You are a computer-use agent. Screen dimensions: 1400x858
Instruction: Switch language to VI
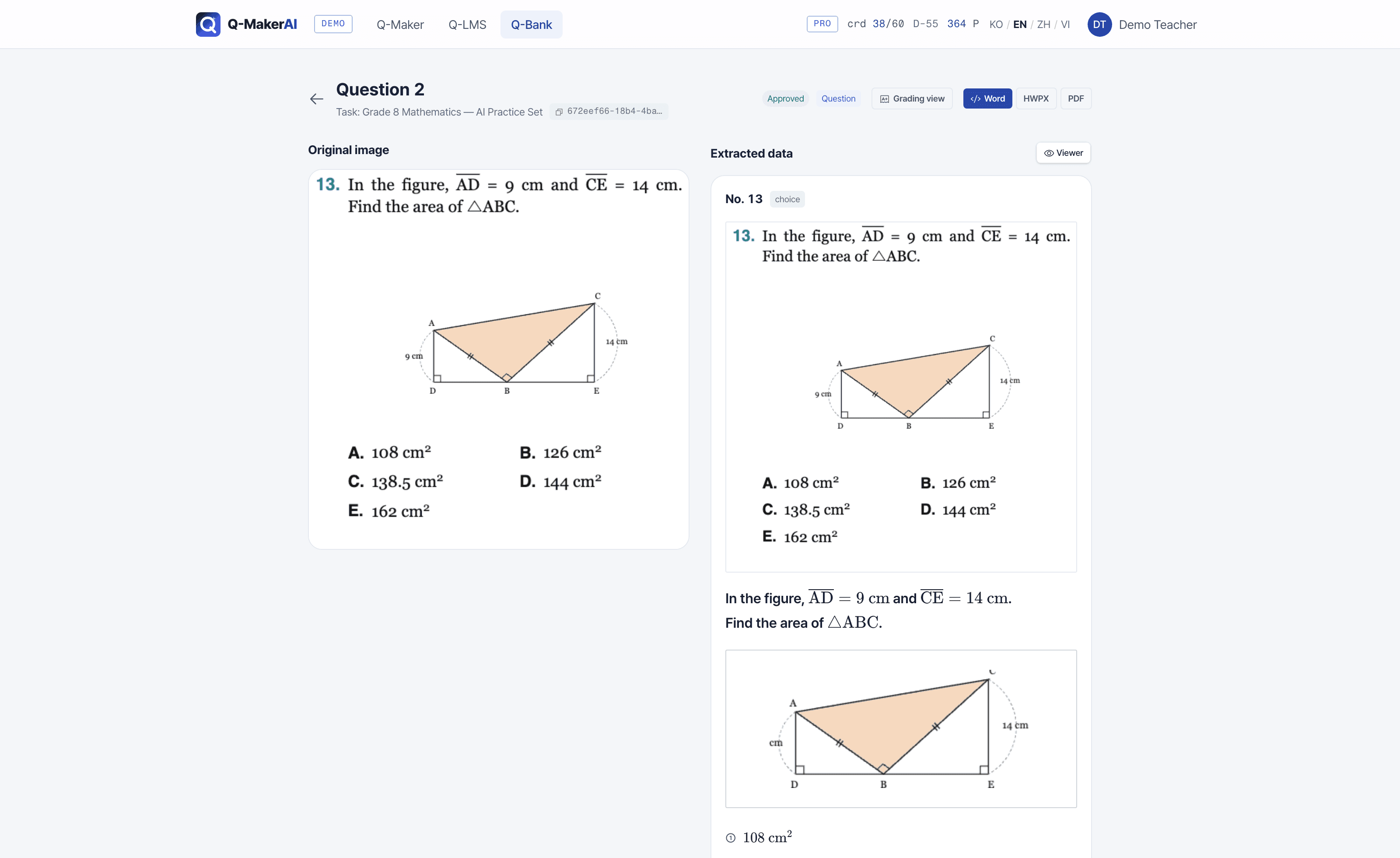(1065, 25)
